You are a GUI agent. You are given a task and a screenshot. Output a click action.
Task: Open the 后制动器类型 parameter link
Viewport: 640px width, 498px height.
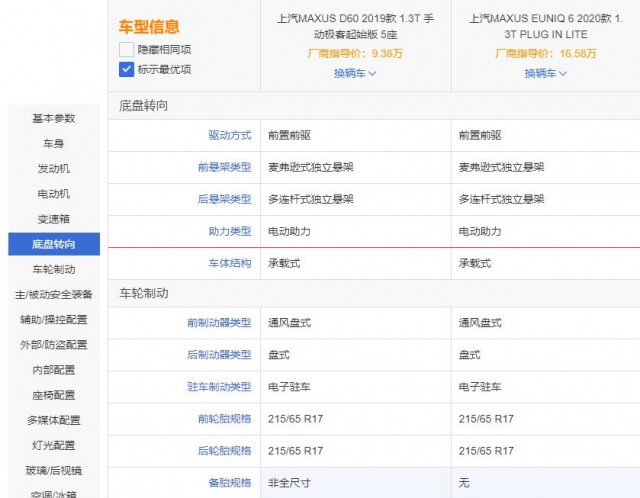click(x=219, y=355)
